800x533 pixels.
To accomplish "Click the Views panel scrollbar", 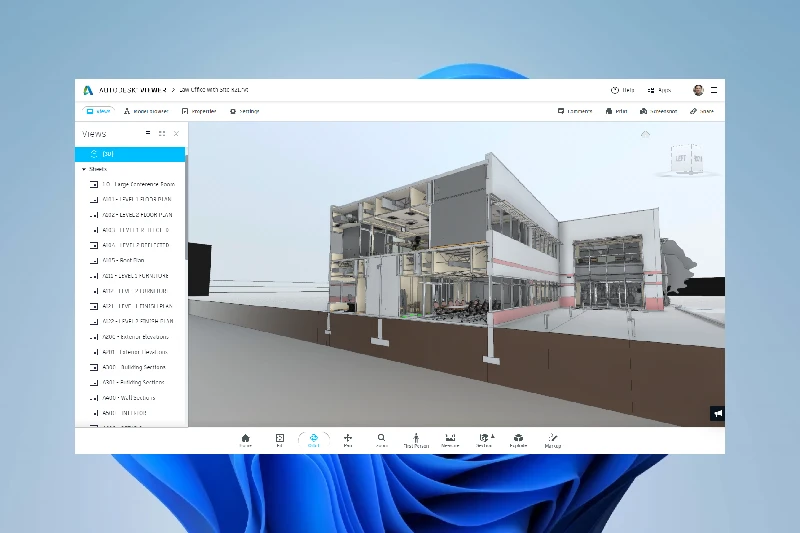I will [186, 207].
